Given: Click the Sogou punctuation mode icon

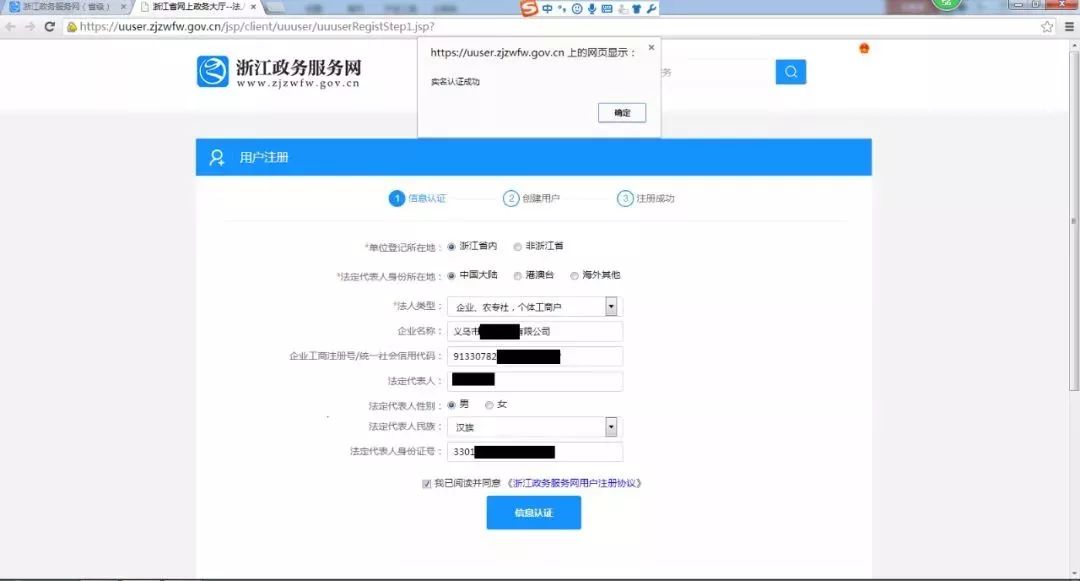Looking at the screenshot, I should (562, 9).
